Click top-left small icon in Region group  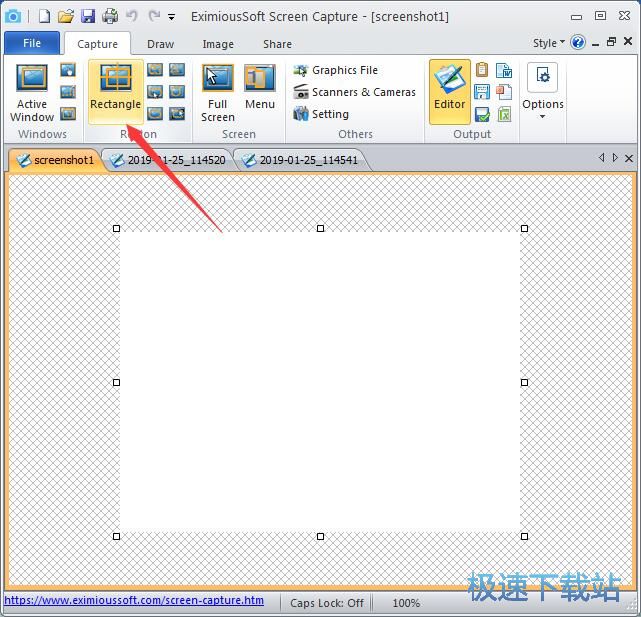[x=155, y=70]
